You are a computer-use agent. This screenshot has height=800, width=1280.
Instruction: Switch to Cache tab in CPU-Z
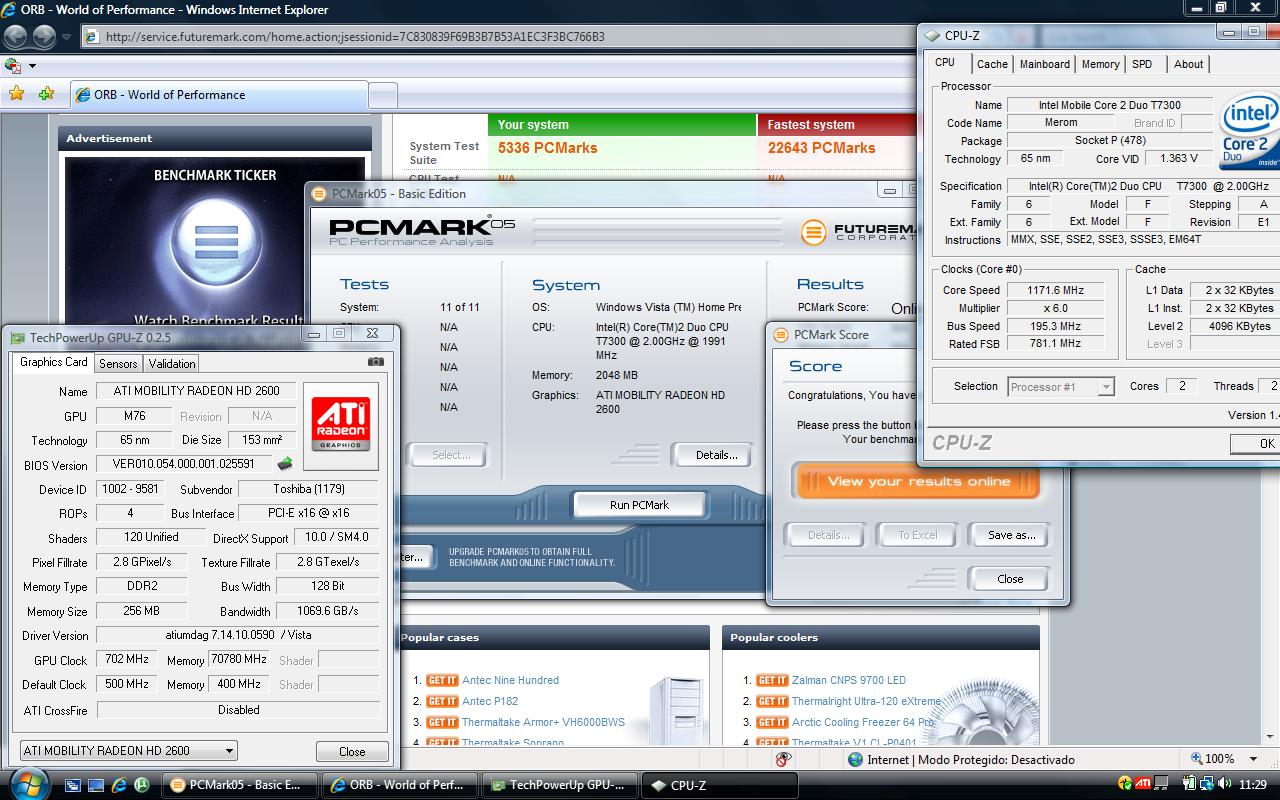992,64
